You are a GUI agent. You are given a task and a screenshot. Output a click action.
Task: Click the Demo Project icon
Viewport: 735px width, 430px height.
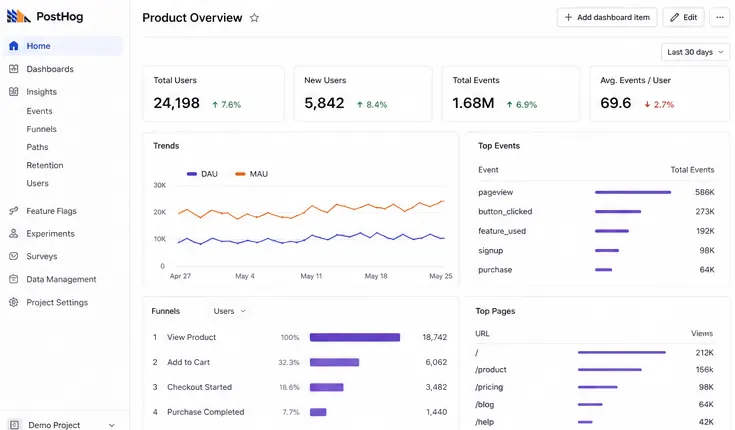[x=14, y=424]
